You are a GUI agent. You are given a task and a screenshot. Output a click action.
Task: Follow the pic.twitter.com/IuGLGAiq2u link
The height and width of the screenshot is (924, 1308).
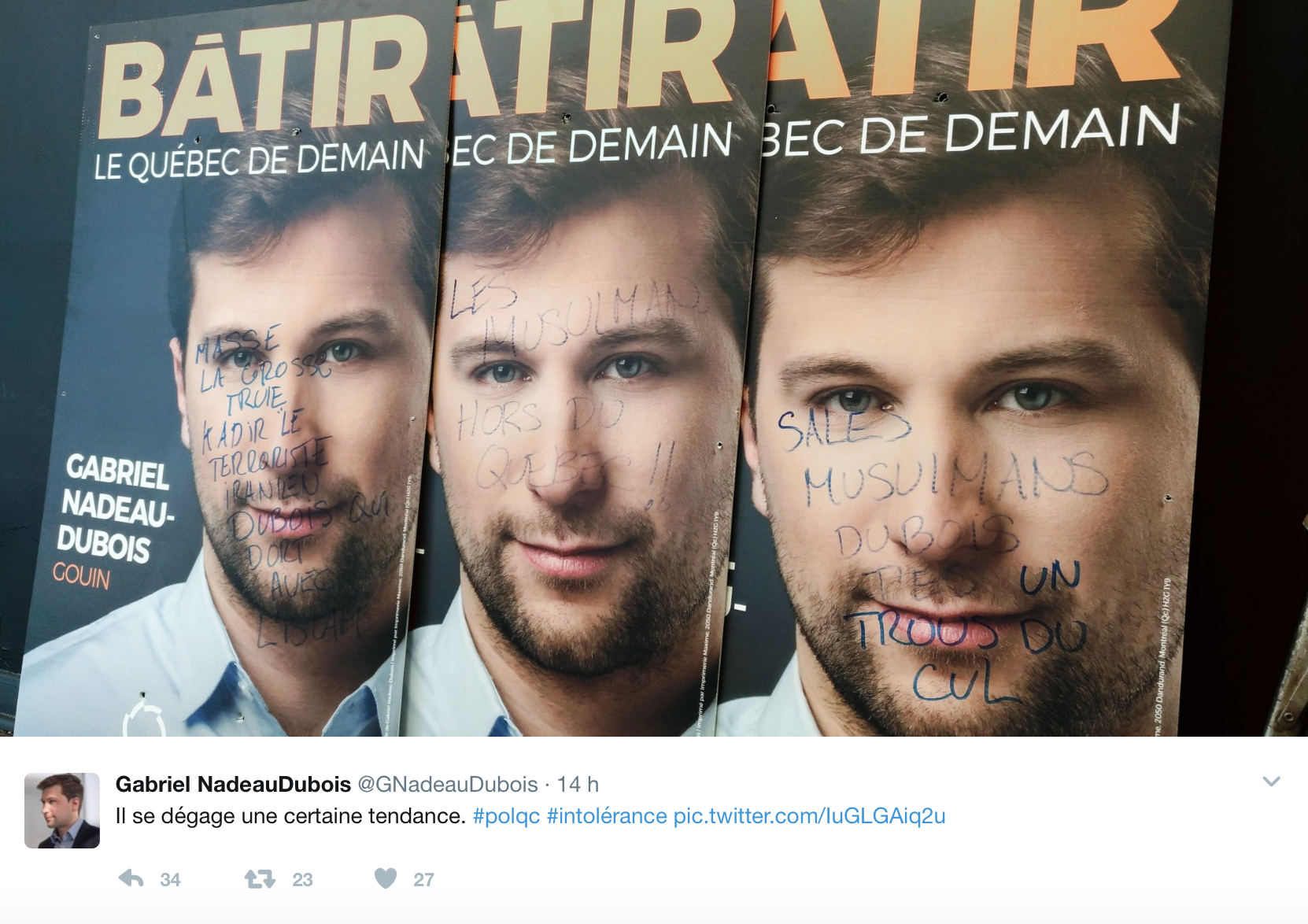pos(809,816)
